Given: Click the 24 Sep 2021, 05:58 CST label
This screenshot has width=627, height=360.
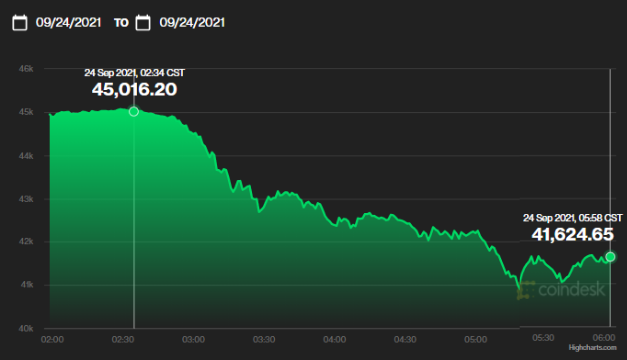Looking at the screenshot, I should coord(573,218).
